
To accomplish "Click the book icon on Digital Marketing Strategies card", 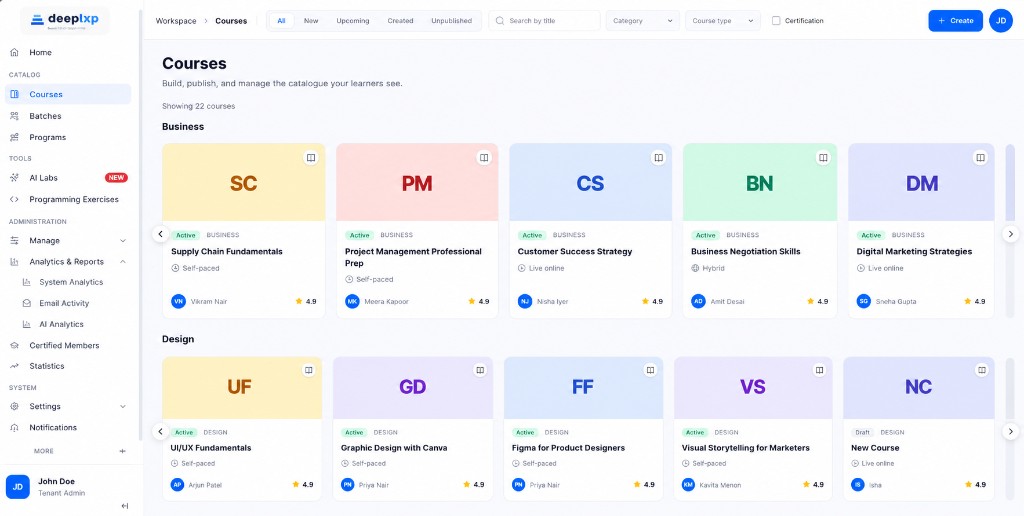I will [x=980, y=158].
